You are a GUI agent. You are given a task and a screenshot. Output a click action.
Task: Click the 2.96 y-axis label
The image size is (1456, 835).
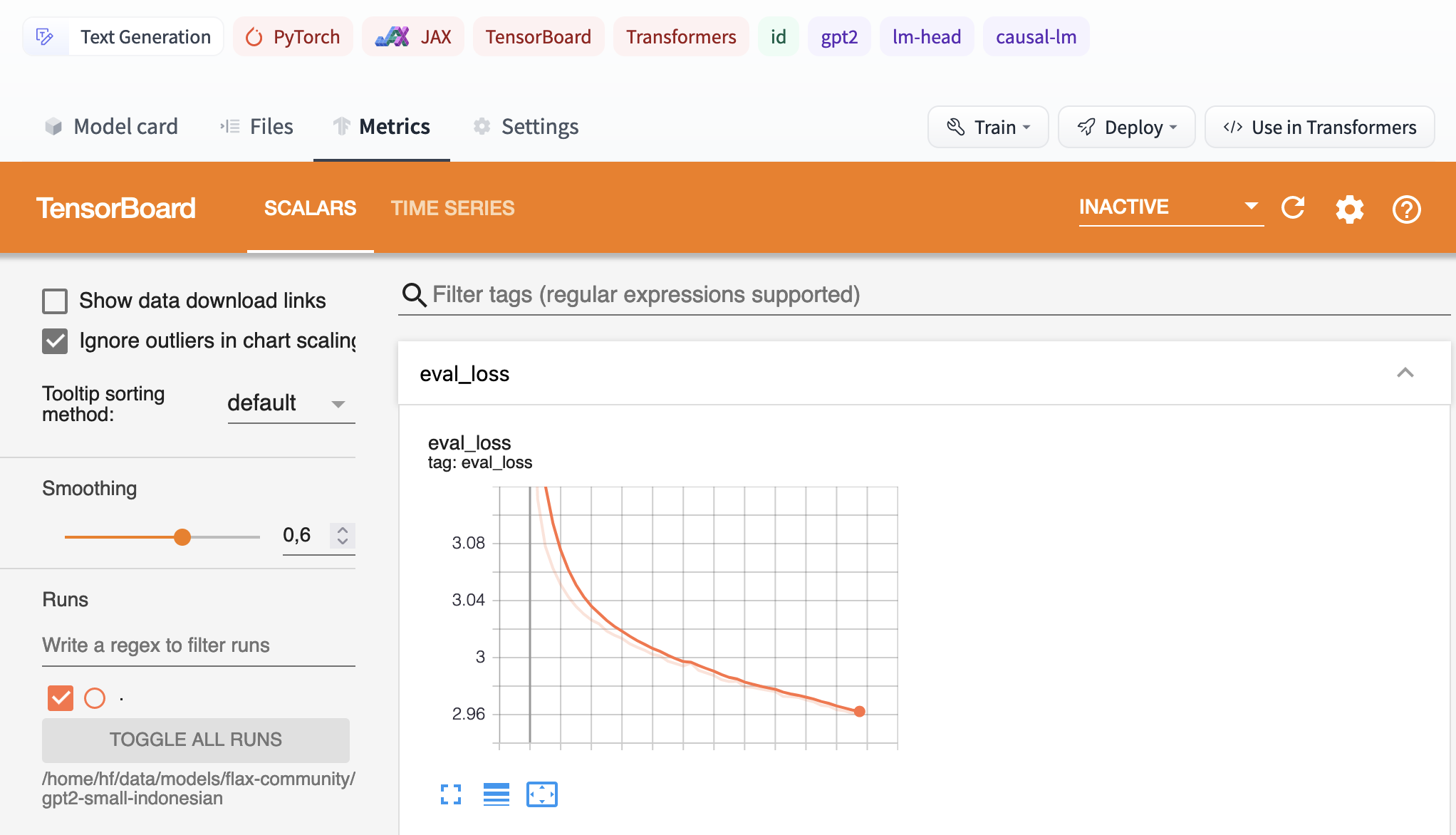coord(468,714)
